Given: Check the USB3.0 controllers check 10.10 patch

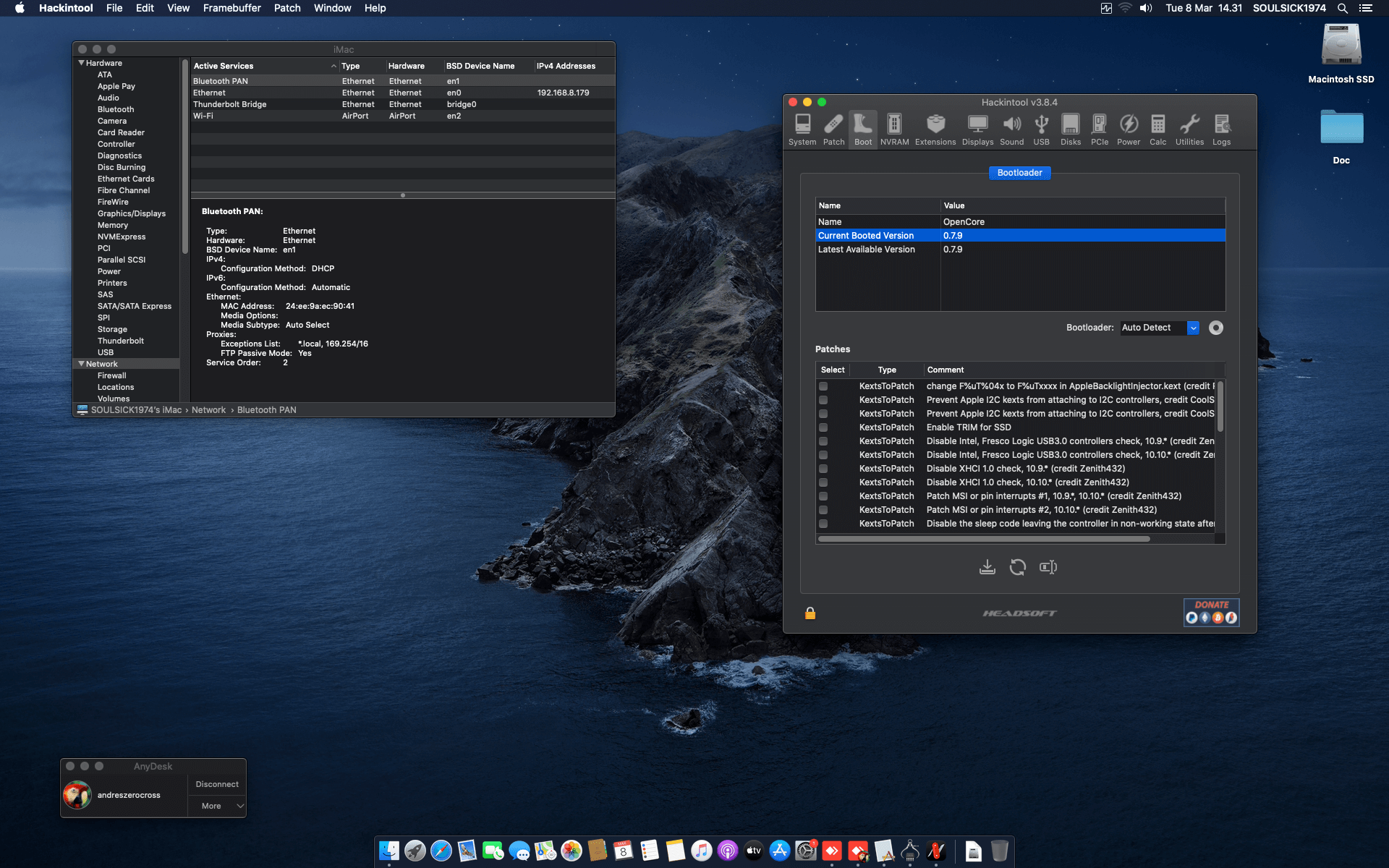Looking at the screenshot, I should [823, 455].
